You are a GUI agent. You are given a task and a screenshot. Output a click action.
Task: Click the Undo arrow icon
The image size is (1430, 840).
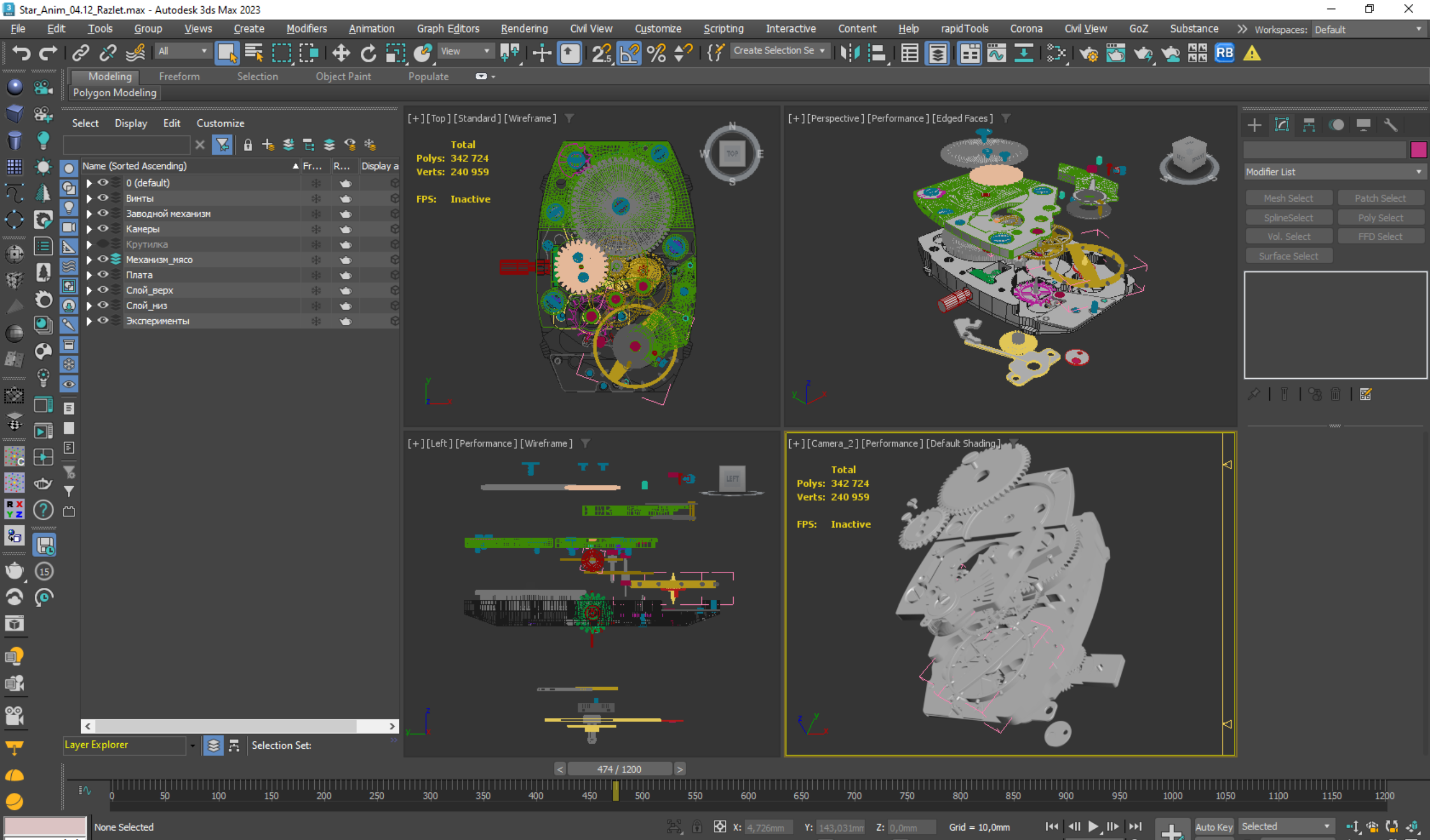coord(21,53)
